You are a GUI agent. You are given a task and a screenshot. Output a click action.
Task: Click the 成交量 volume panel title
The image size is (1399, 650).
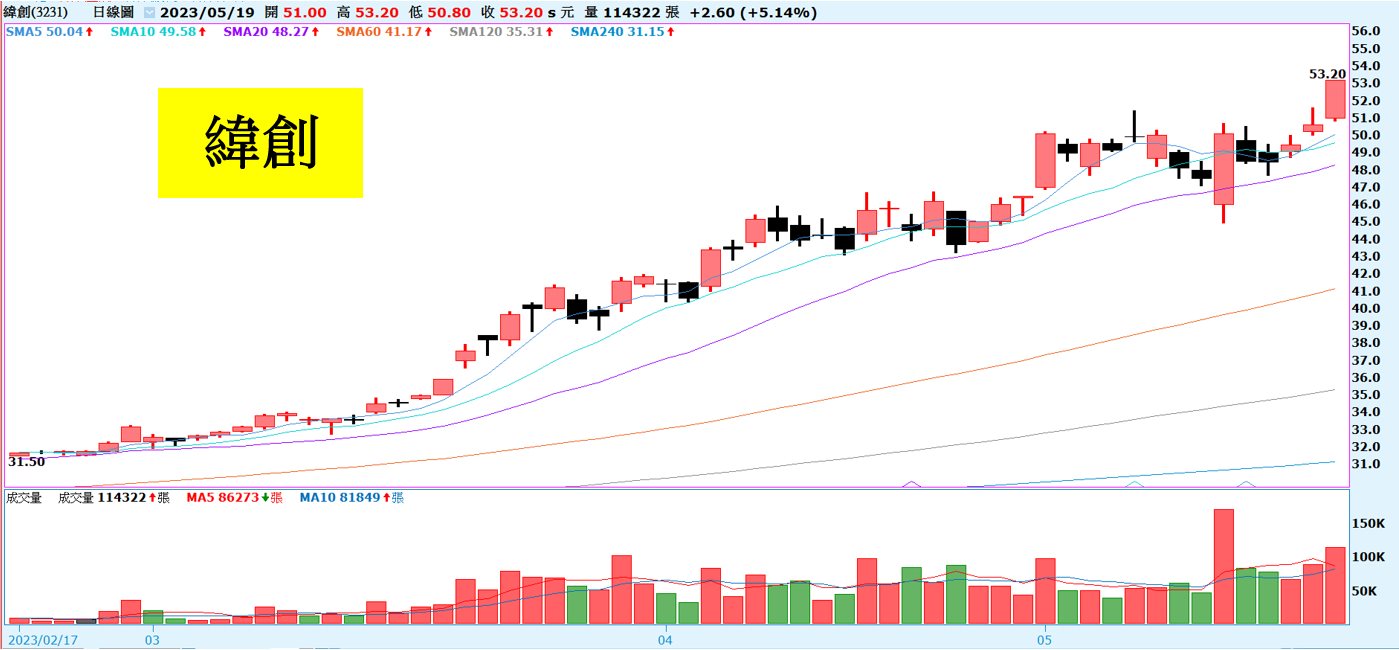[x=24, y=497]
